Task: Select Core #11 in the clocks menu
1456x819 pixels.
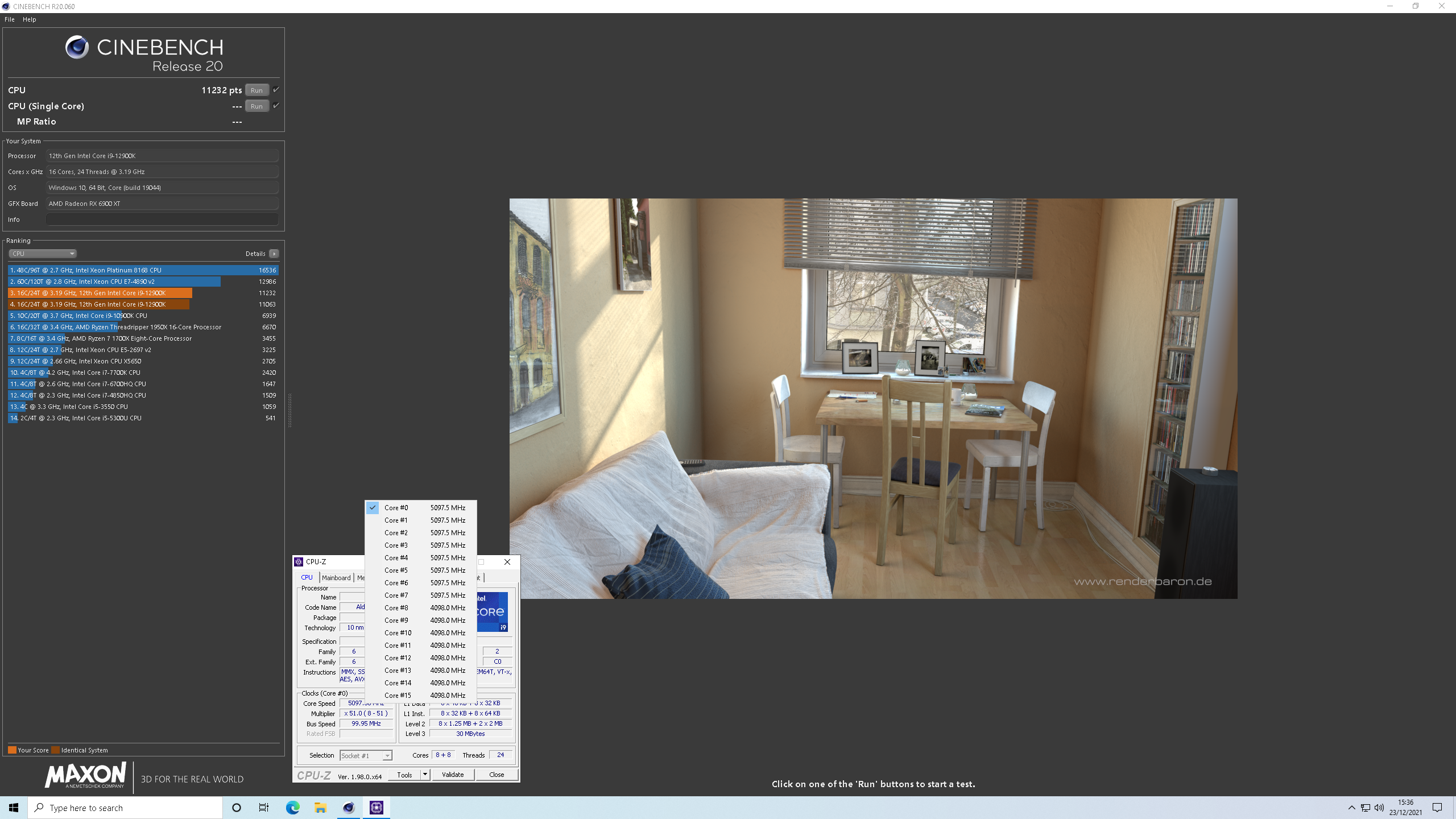Action: pyautogui.click(x=421, y=646)
